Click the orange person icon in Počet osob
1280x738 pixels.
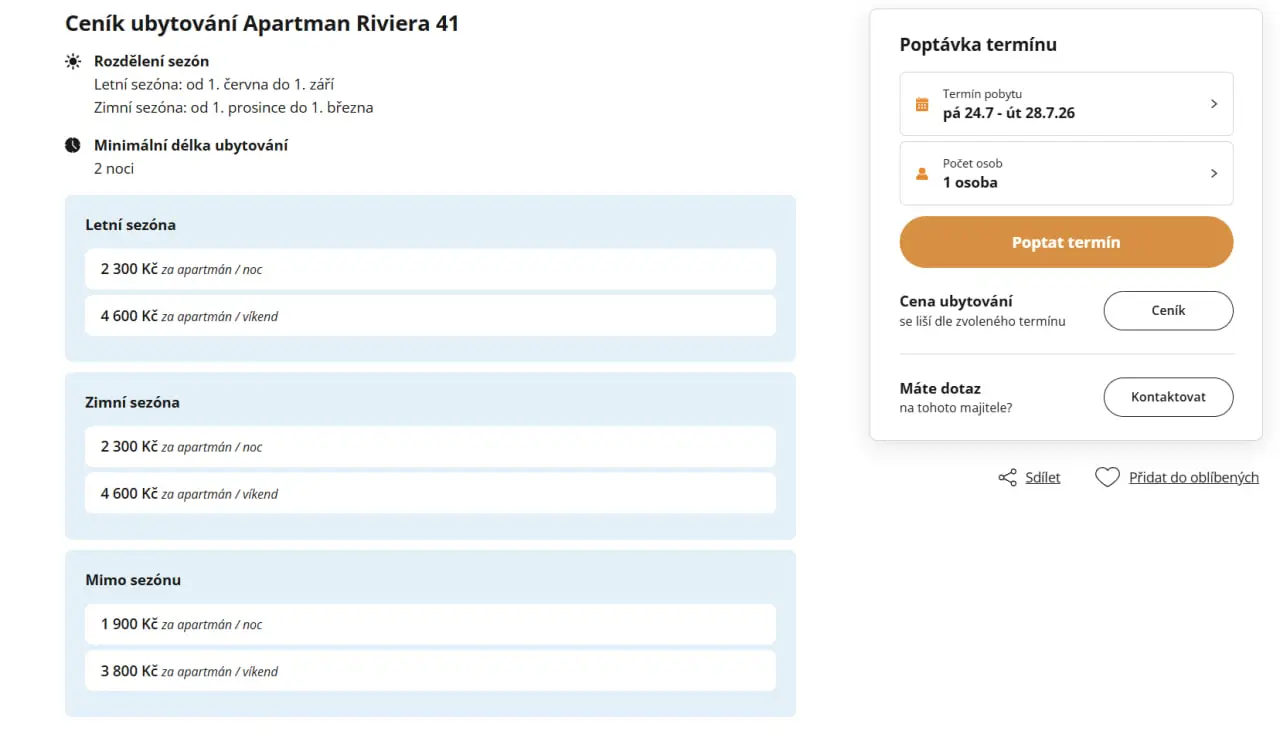922,173
